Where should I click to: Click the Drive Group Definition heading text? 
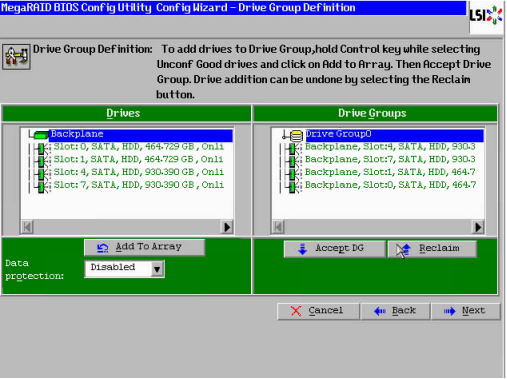click(93, 49)
